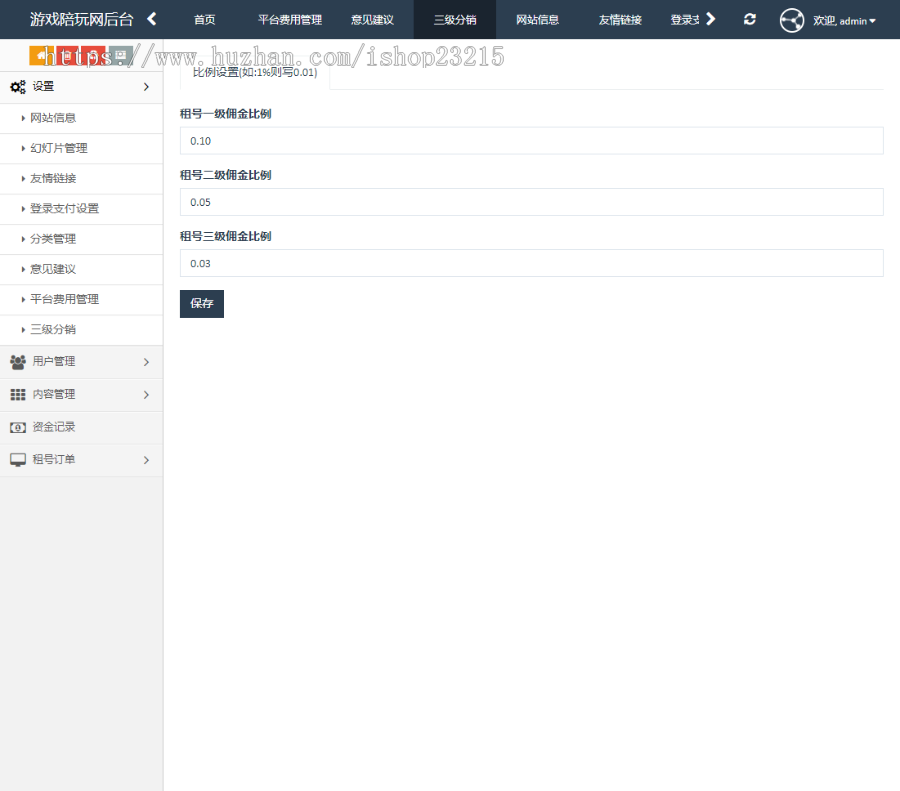
Task: Click the gears icon next to 设置
Action: coord(18,87)
